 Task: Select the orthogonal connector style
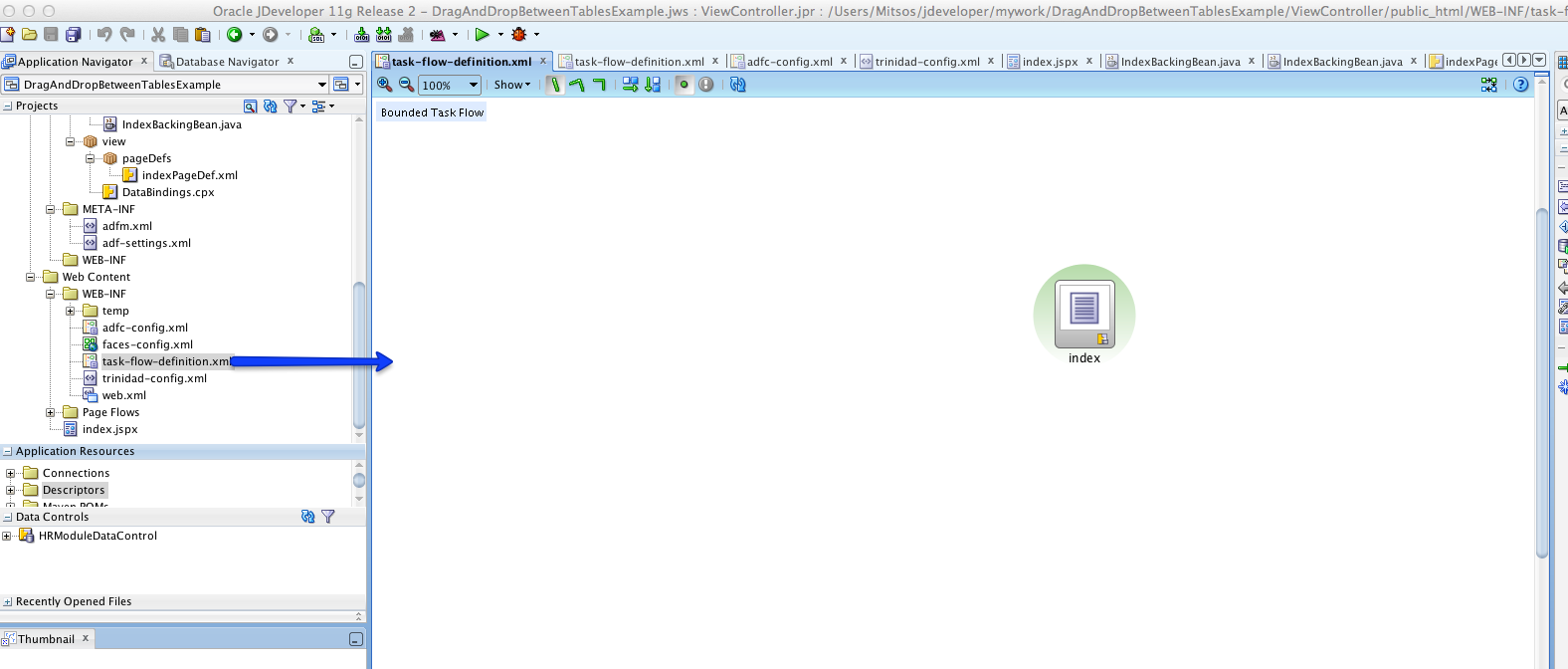599,85
